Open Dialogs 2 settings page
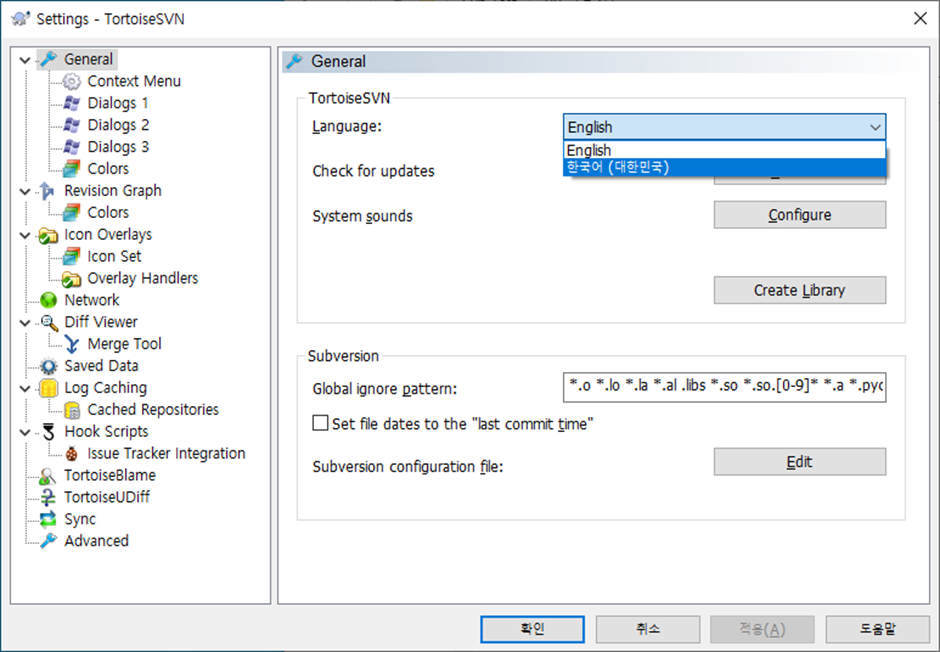940x652 pixels. [x=118, y=125]
